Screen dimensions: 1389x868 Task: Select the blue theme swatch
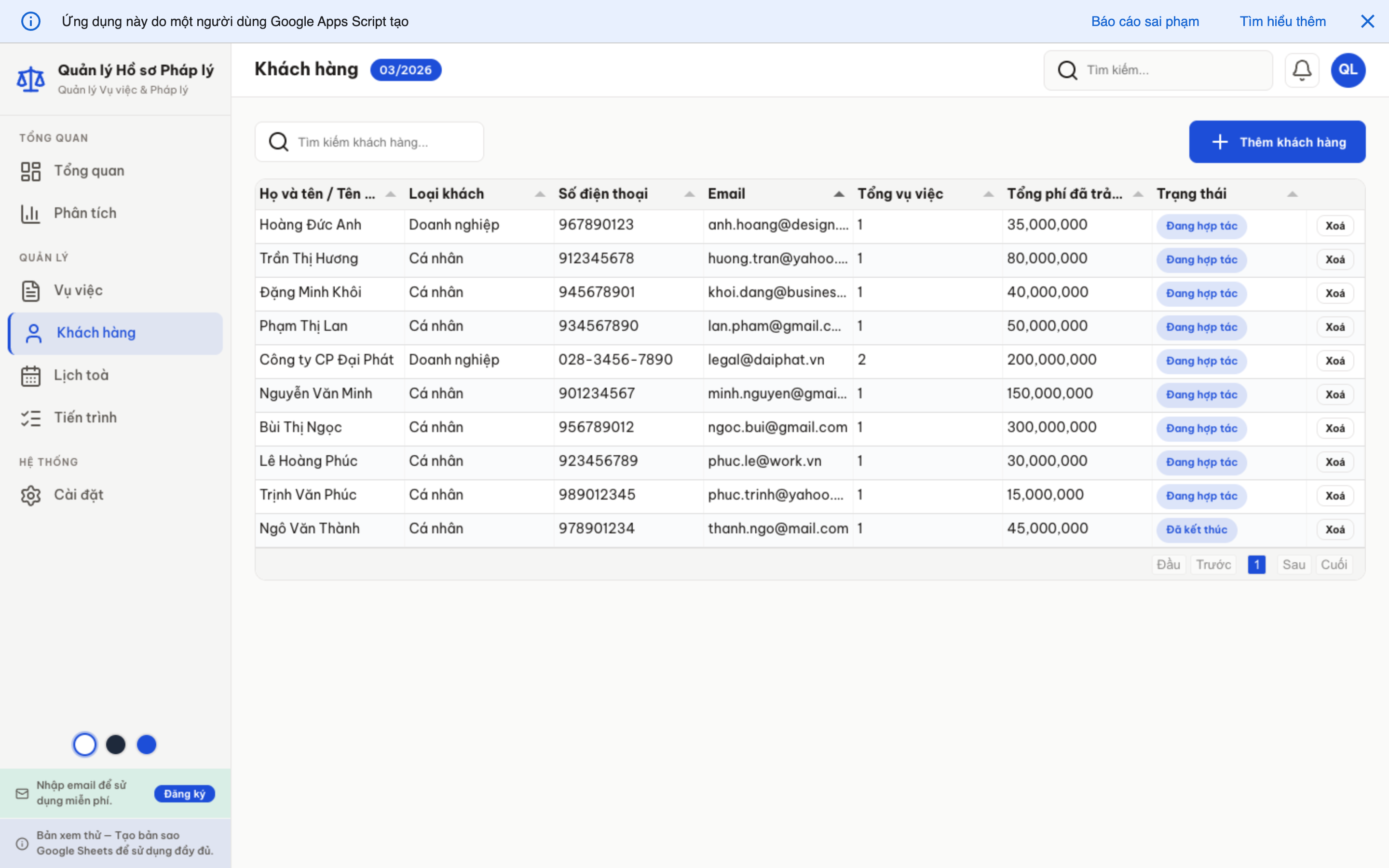pos(147,744)
